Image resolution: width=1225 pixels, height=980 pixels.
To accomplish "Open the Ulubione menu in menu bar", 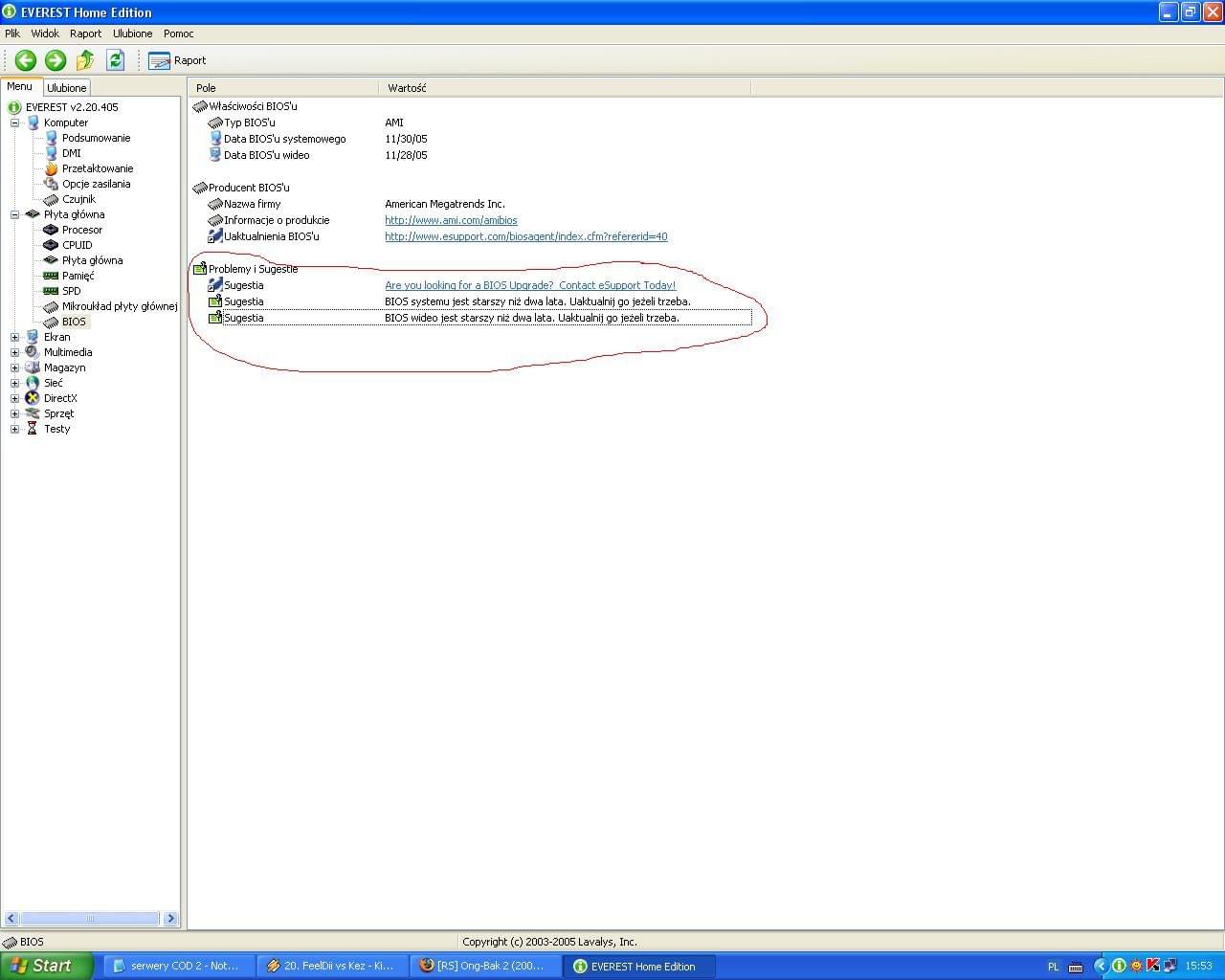I will pyautogui.click(x=132, y=33).
